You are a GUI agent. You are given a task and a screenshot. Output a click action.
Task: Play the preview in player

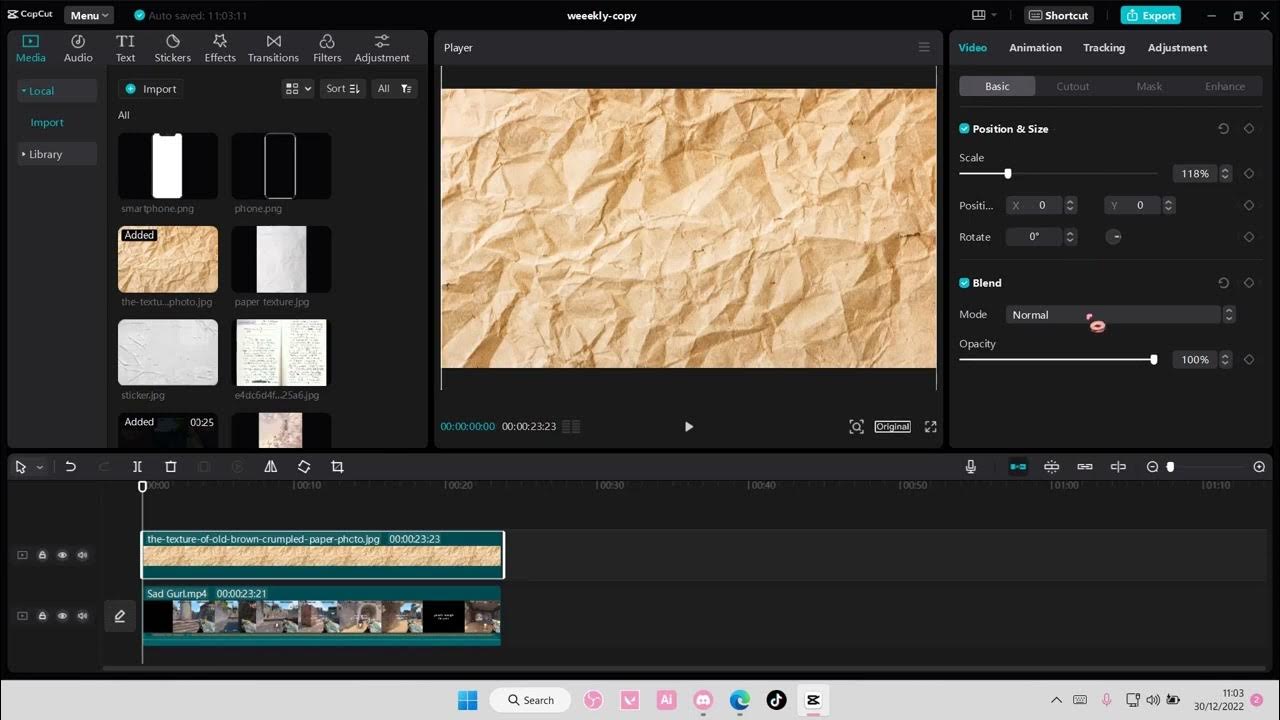(688, 426)
